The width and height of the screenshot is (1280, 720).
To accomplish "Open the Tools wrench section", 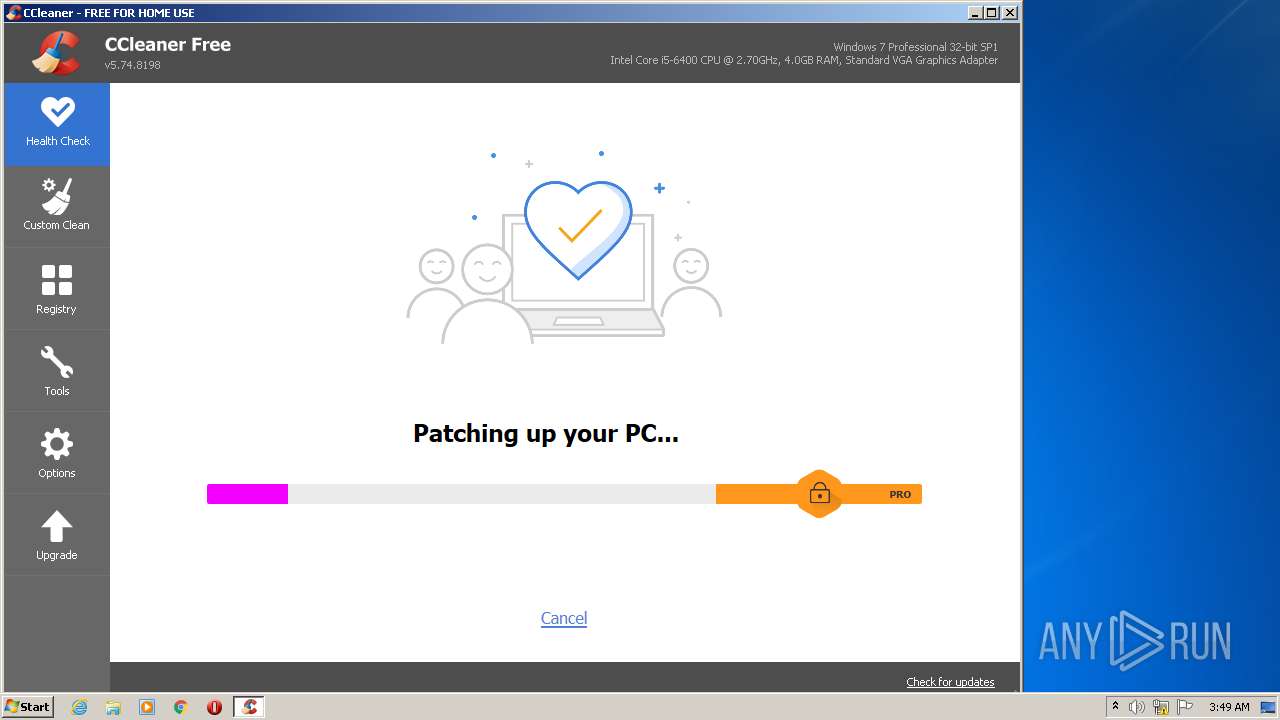I will [x=57, y=372].
